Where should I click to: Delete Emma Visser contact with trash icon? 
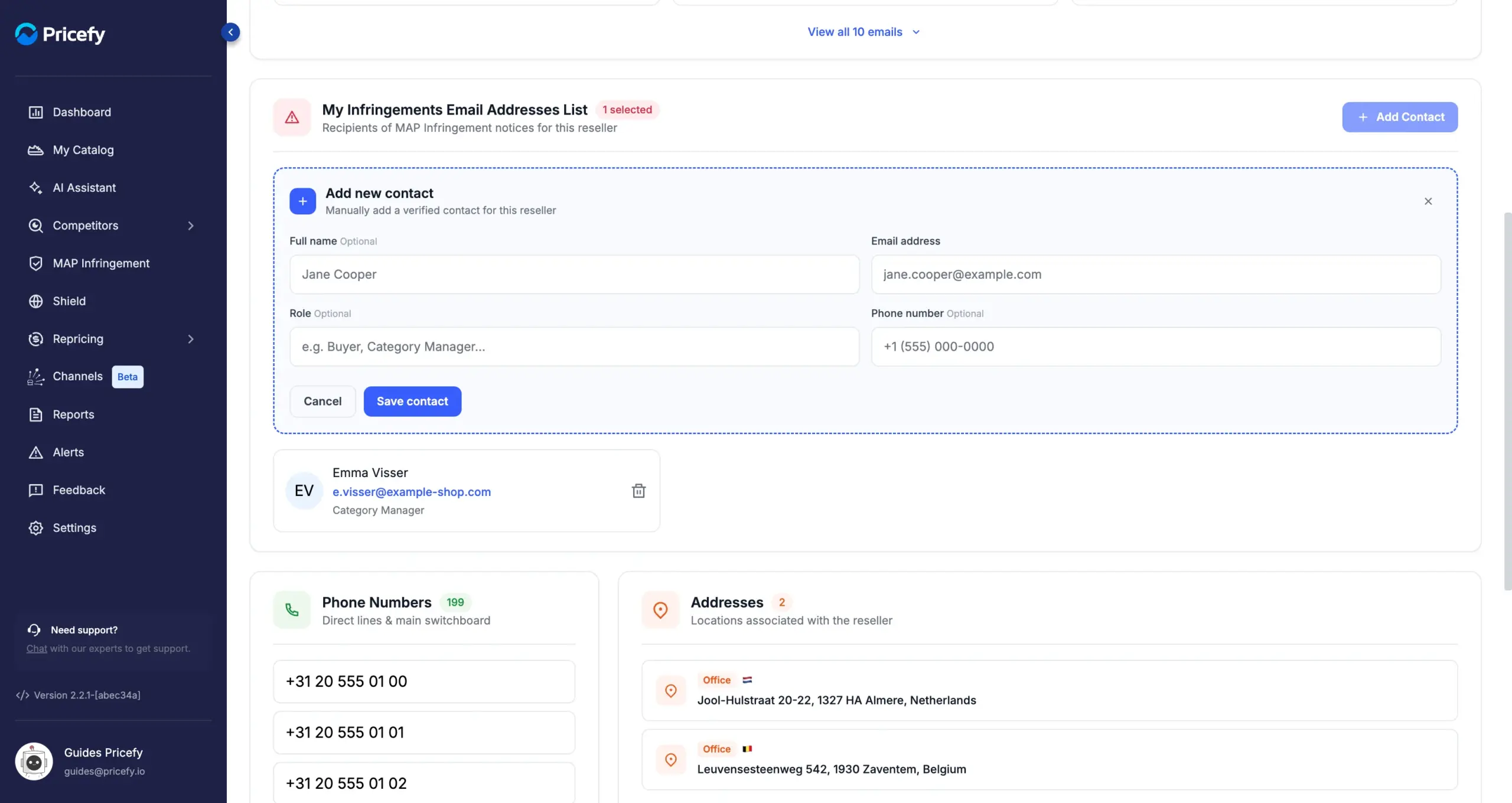point(638,491)
